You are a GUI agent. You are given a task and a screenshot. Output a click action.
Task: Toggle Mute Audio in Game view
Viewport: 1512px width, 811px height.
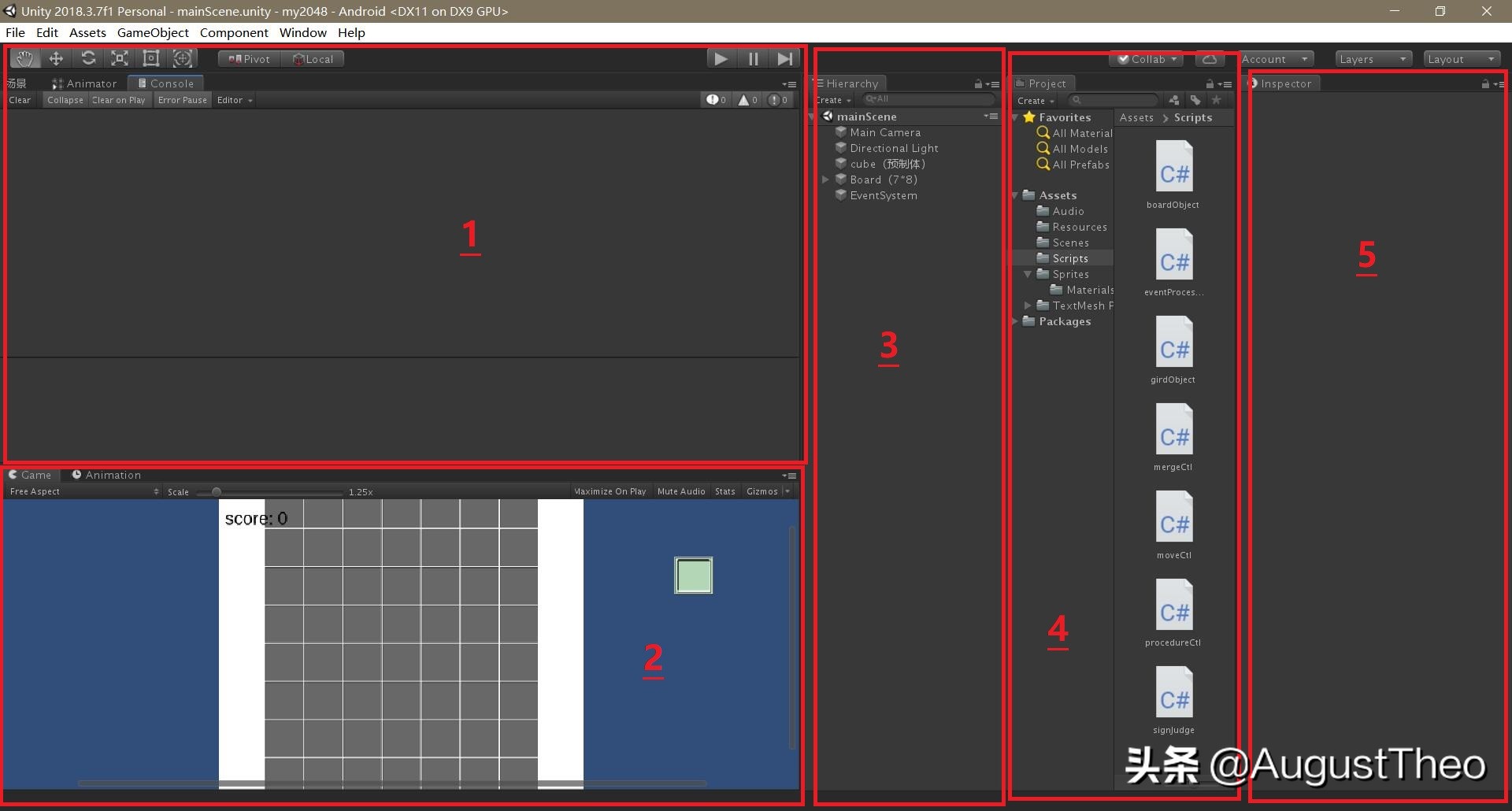(x=681, y=491)
